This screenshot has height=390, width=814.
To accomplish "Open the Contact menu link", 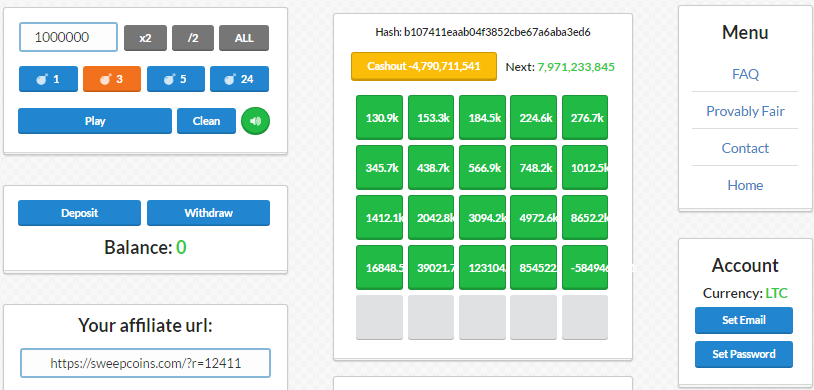I will click(x=745, y=148).
